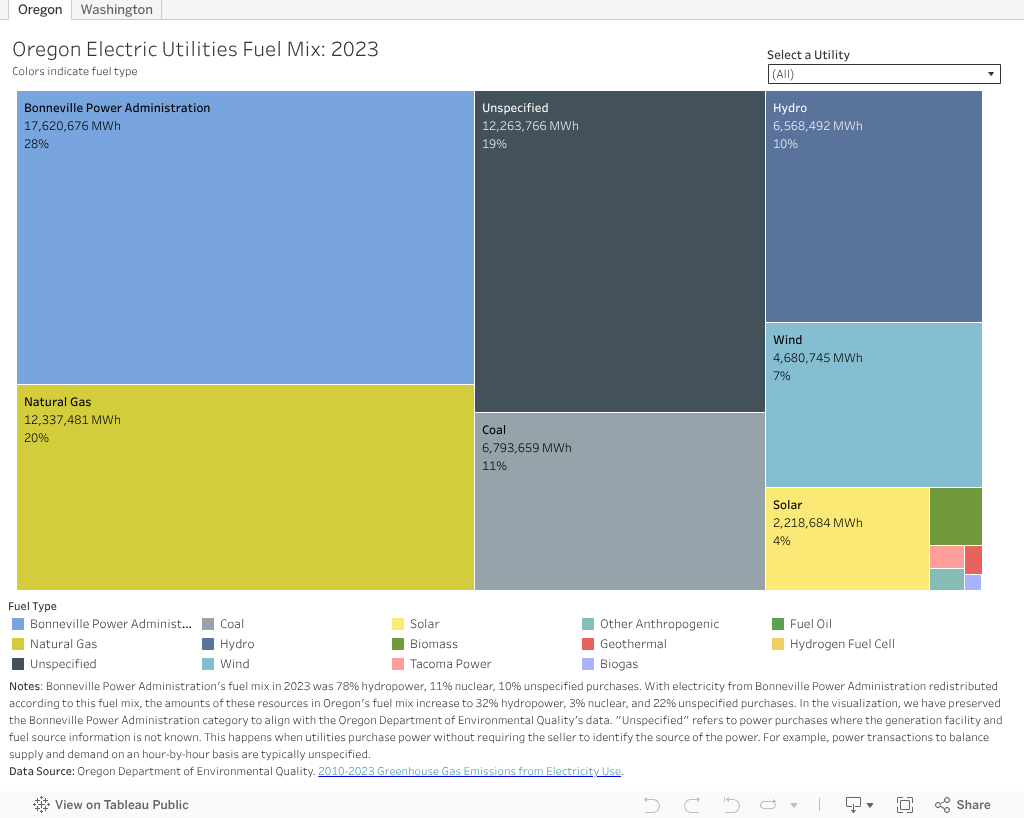Viewport: 1024px width, 818px height.
Task: Select Other Anthropogenic legend swatch
Action: pos(588,624)
